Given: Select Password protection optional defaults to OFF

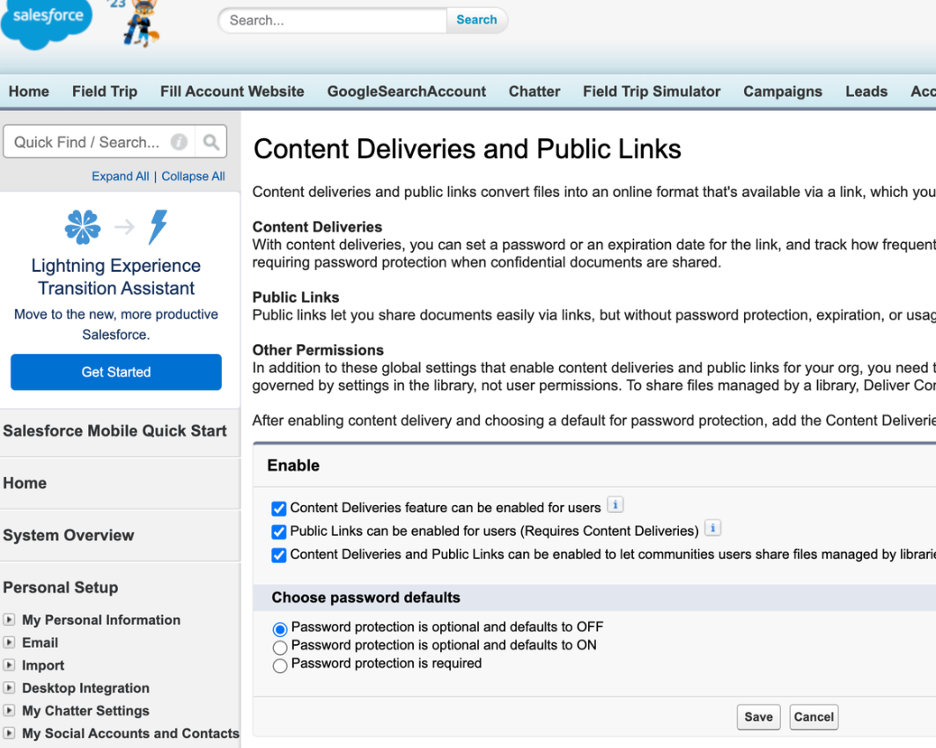Looking at the screenshot, I should tap(280, 629).
